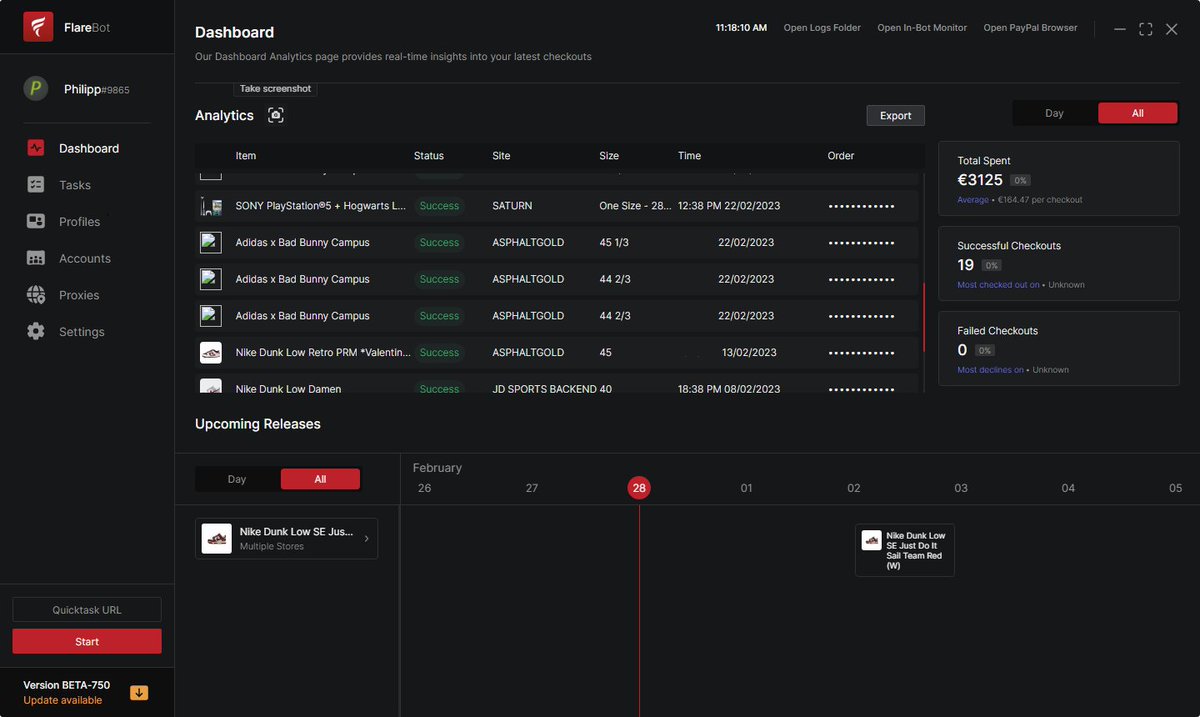This screenshot has height=717, width=1200.
Task: Click the Export button
Action: (895, 116)
